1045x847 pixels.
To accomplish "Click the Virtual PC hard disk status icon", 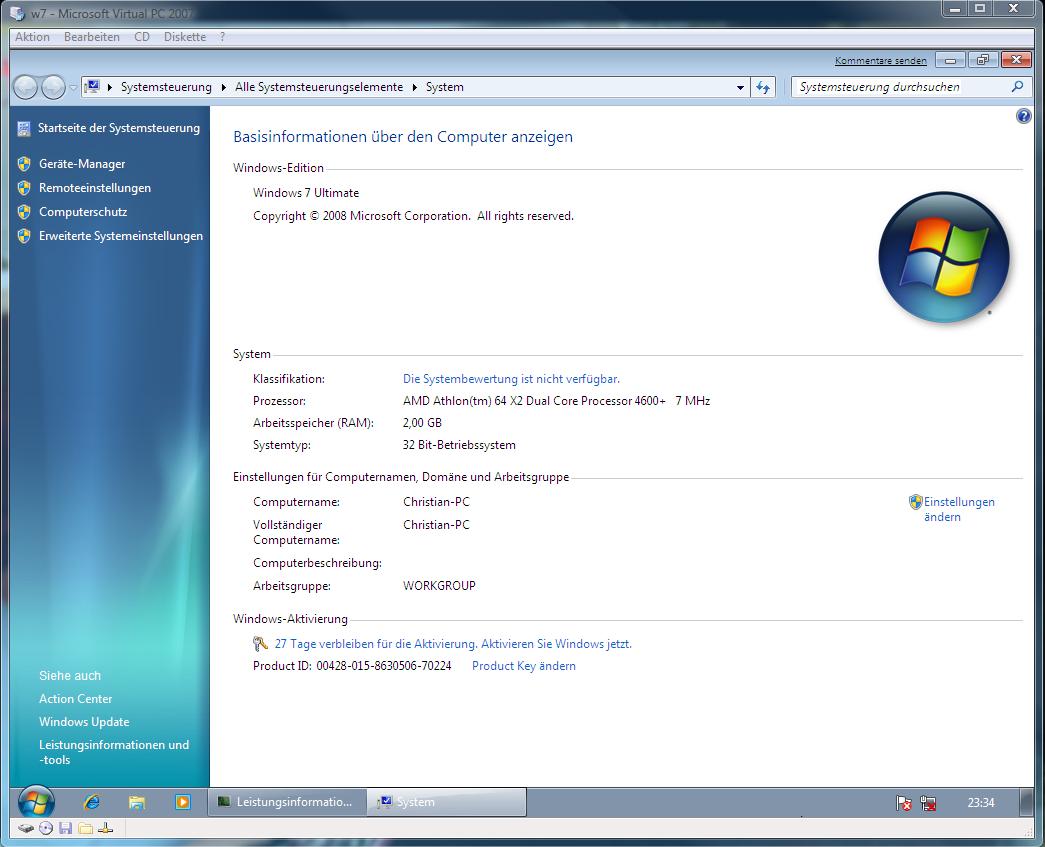I will (x=25, y=828).
